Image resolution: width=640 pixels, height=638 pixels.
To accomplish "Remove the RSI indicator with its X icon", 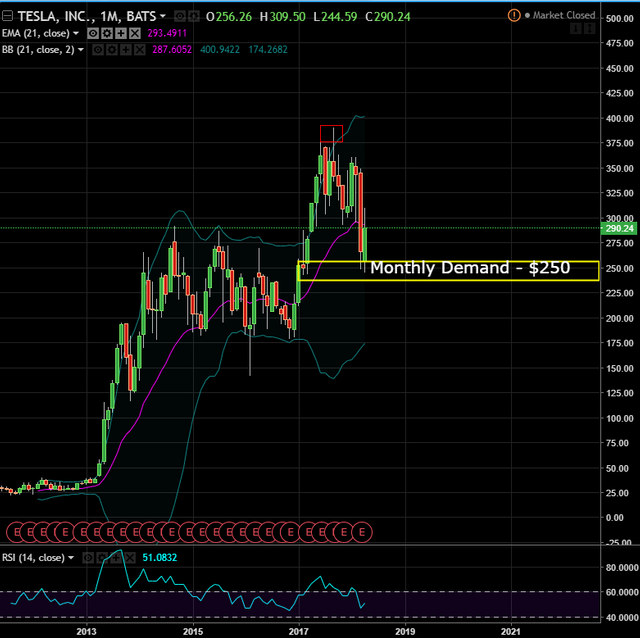I will point(130,558).
